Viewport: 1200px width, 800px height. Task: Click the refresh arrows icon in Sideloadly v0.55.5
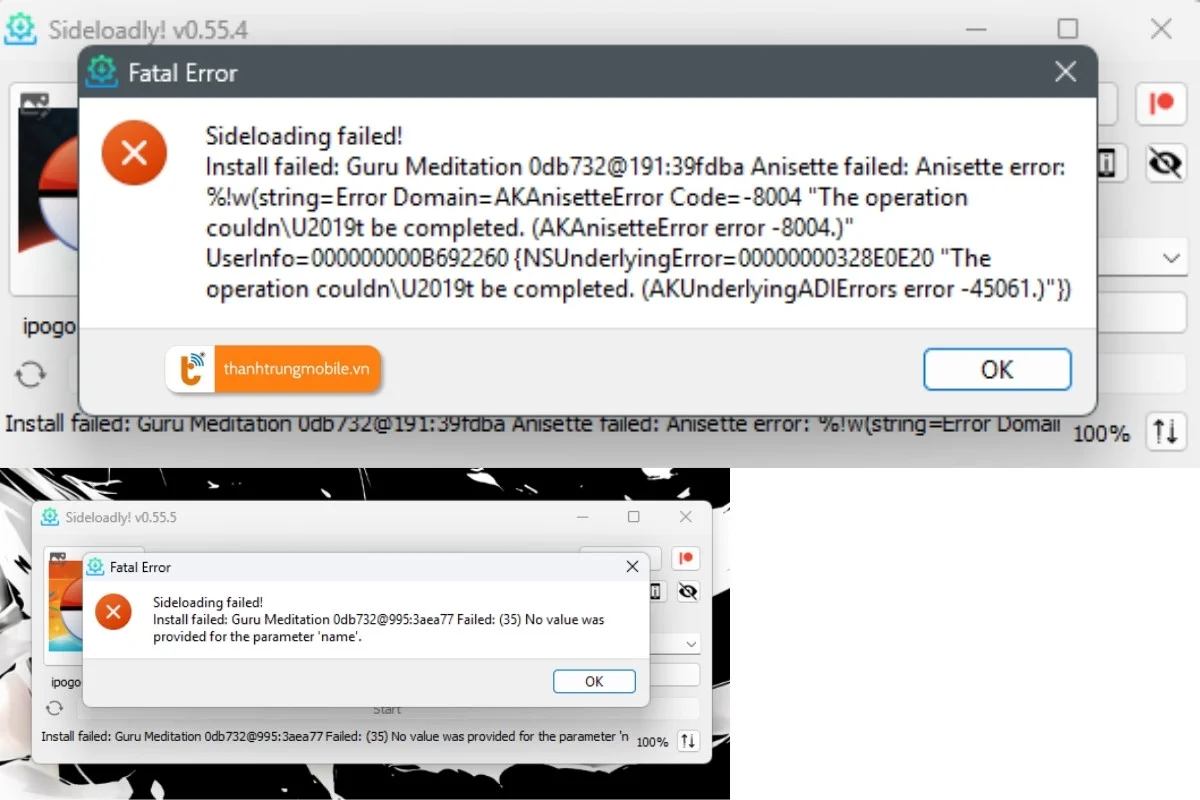pyautogui.click(x=55, y=709)
